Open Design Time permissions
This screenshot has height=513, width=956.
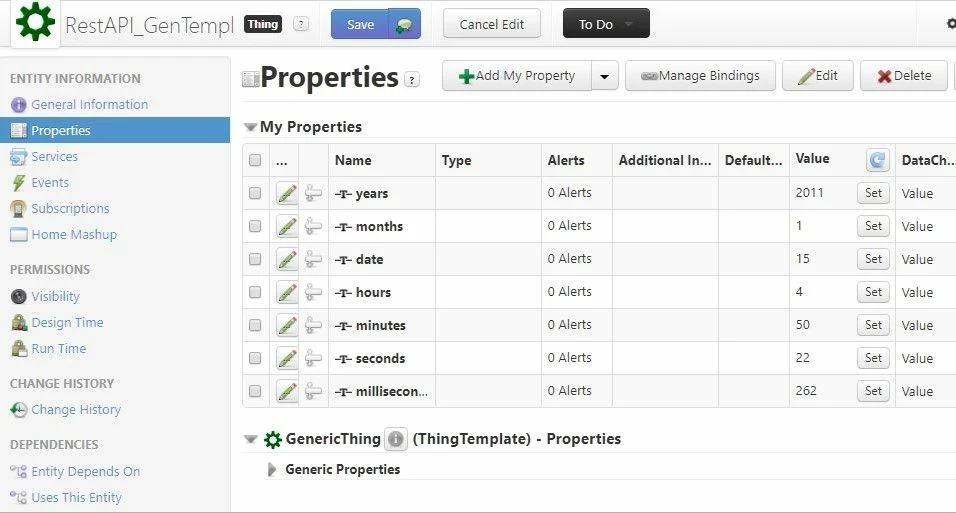67,322
